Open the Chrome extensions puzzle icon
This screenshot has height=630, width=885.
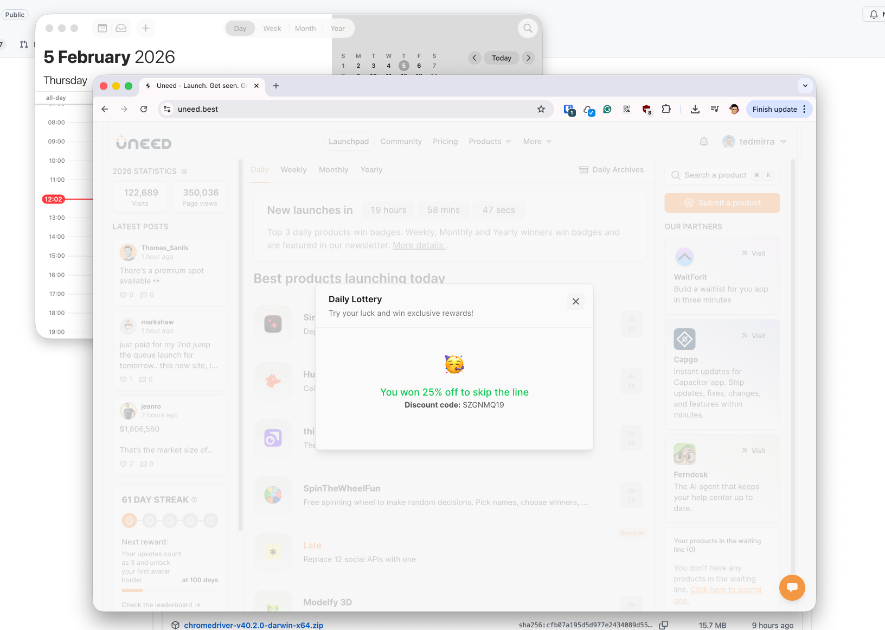666,109
